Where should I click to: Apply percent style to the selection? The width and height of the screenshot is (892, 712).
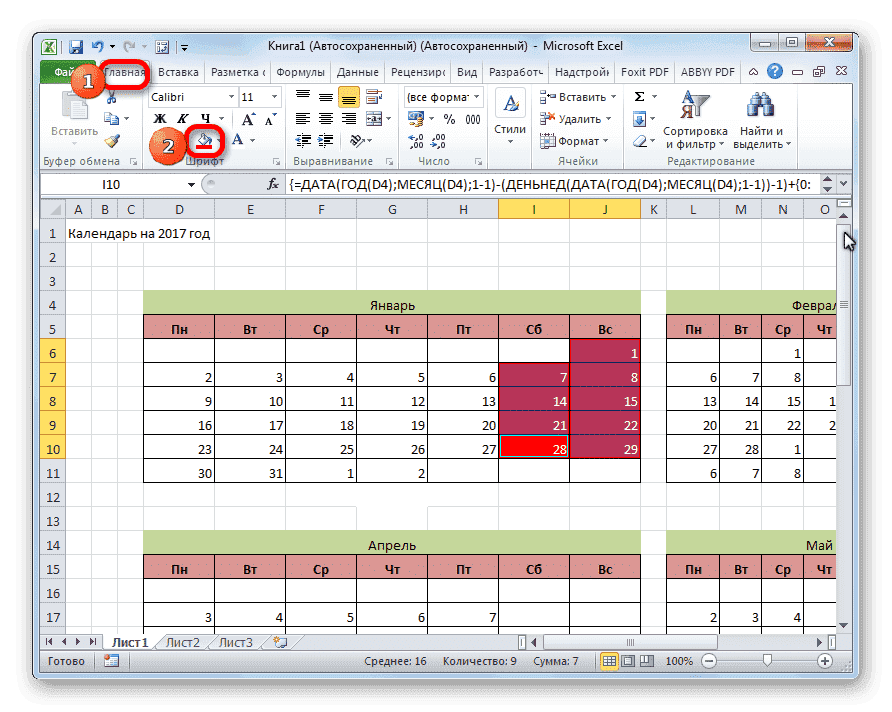click(451, 116)
